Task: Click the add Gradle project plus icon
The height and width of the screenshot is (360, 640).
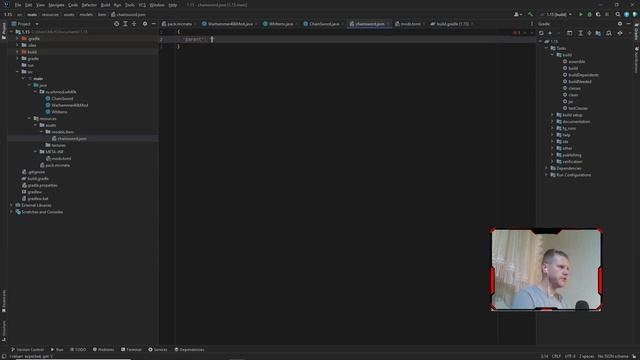Action: click(550, 33)
